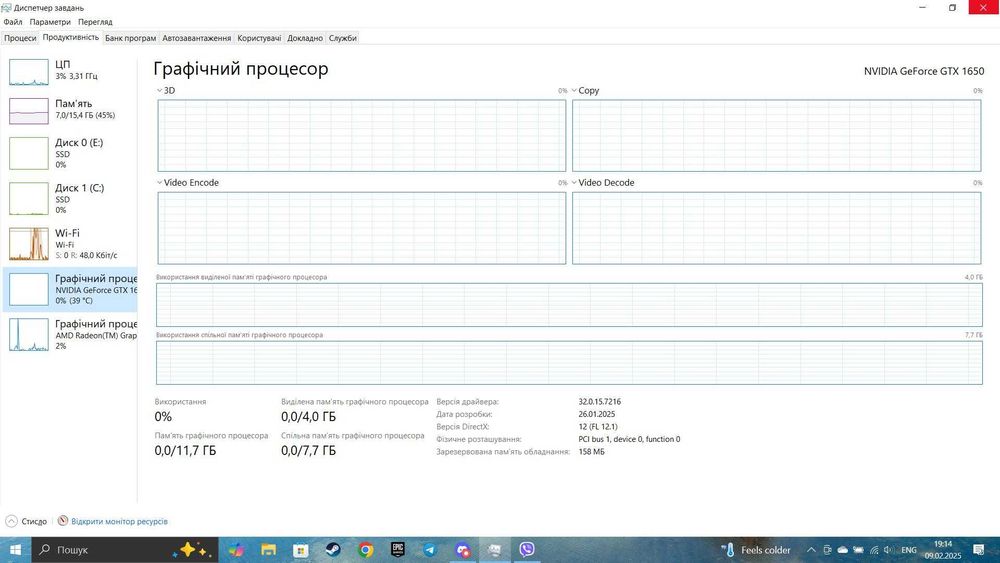Click the DirectX value 12 (FL 12.1)
1000x563 pixels.
click(598, 427)
